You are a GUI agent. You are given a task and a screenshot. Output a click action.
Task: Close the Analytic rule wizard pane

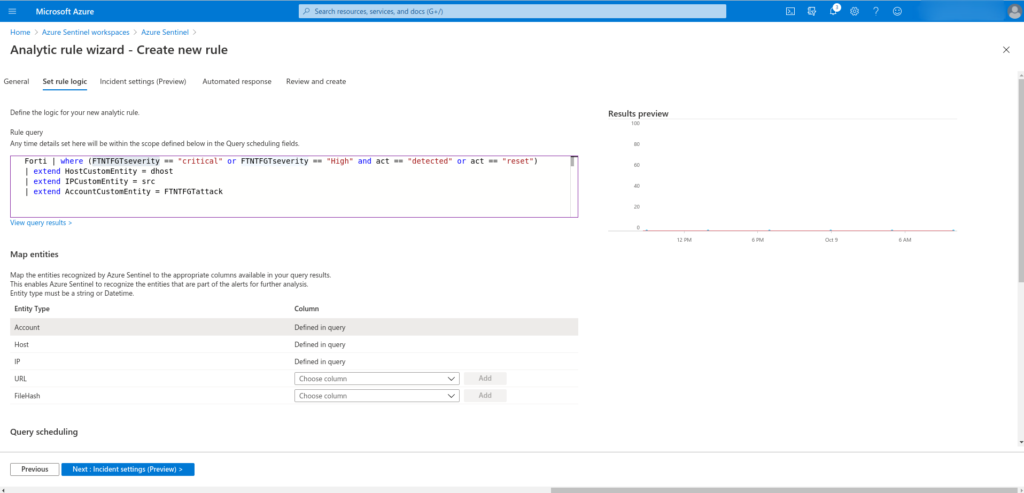(1006, 50)
